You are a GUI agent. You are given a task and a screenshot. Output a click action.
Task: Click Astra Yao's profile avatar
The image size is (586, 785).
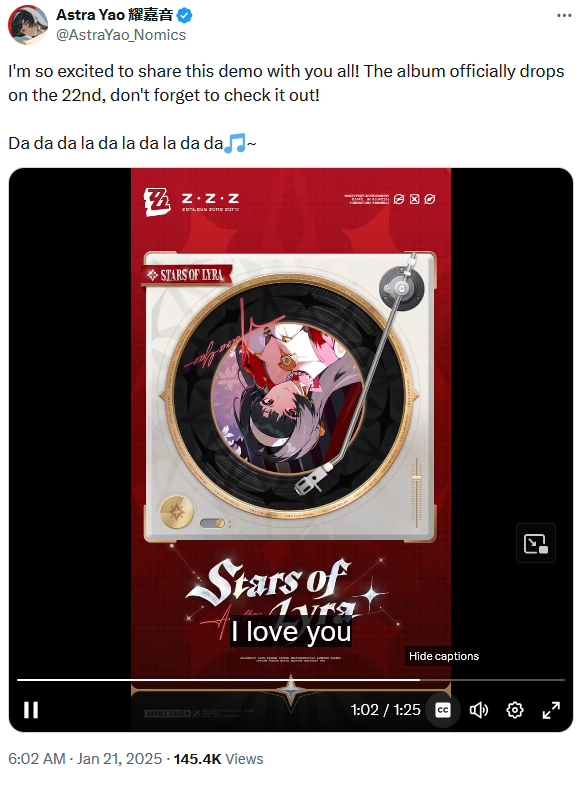click(x=28, y=25)
